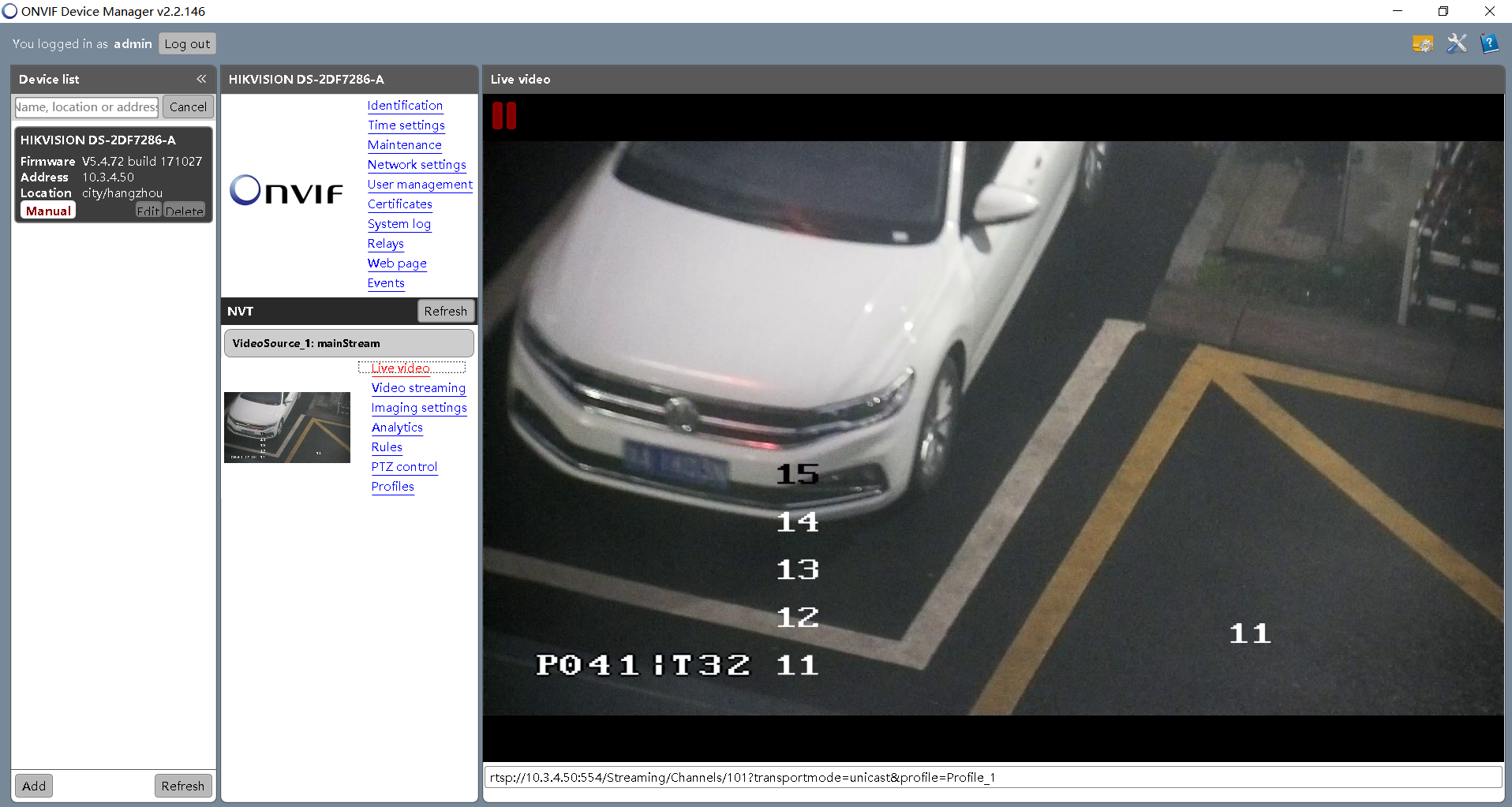The width and height of the screenshot is (1512, 807).
Task: Click the wrench and screwdriver tools icon
Action: point(1456,43)
